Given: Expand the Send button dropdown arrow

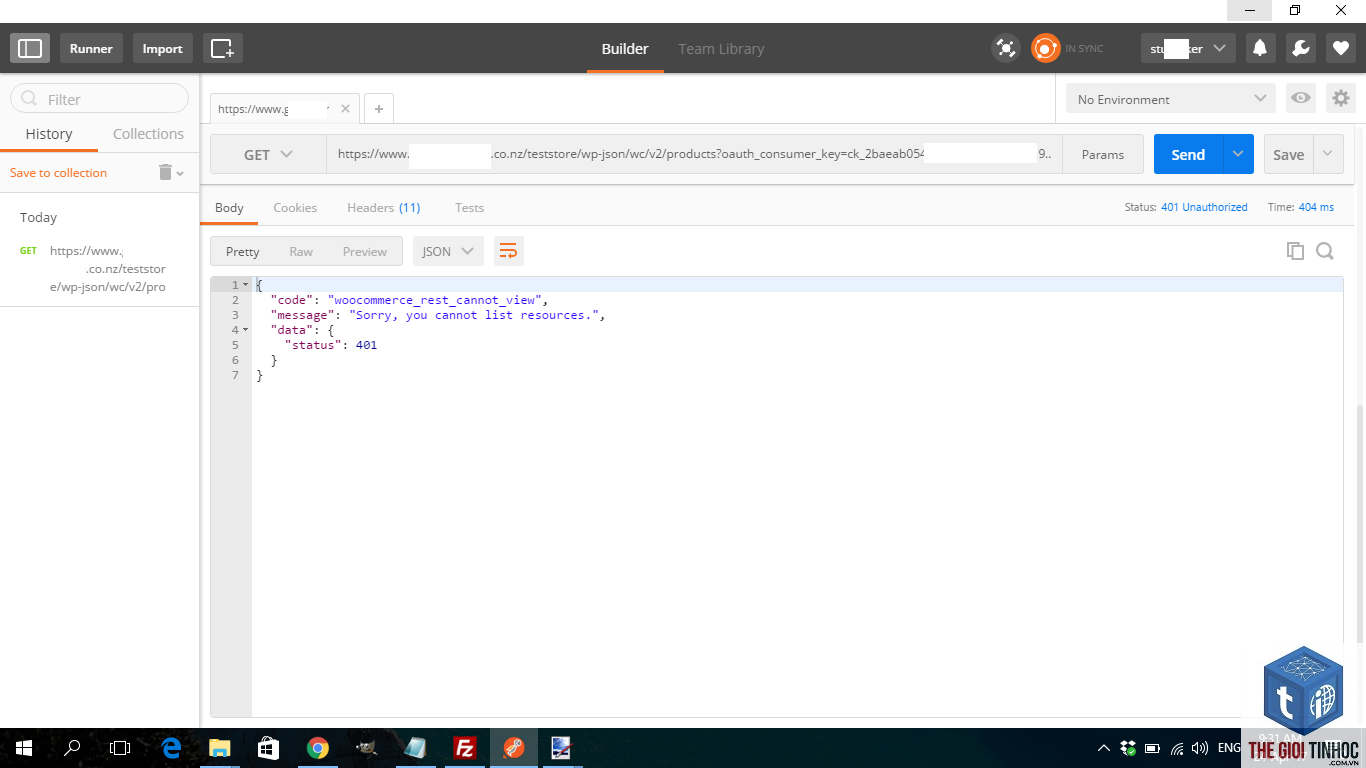Looking at the screenshot, I should click(x=1238, y=154).
